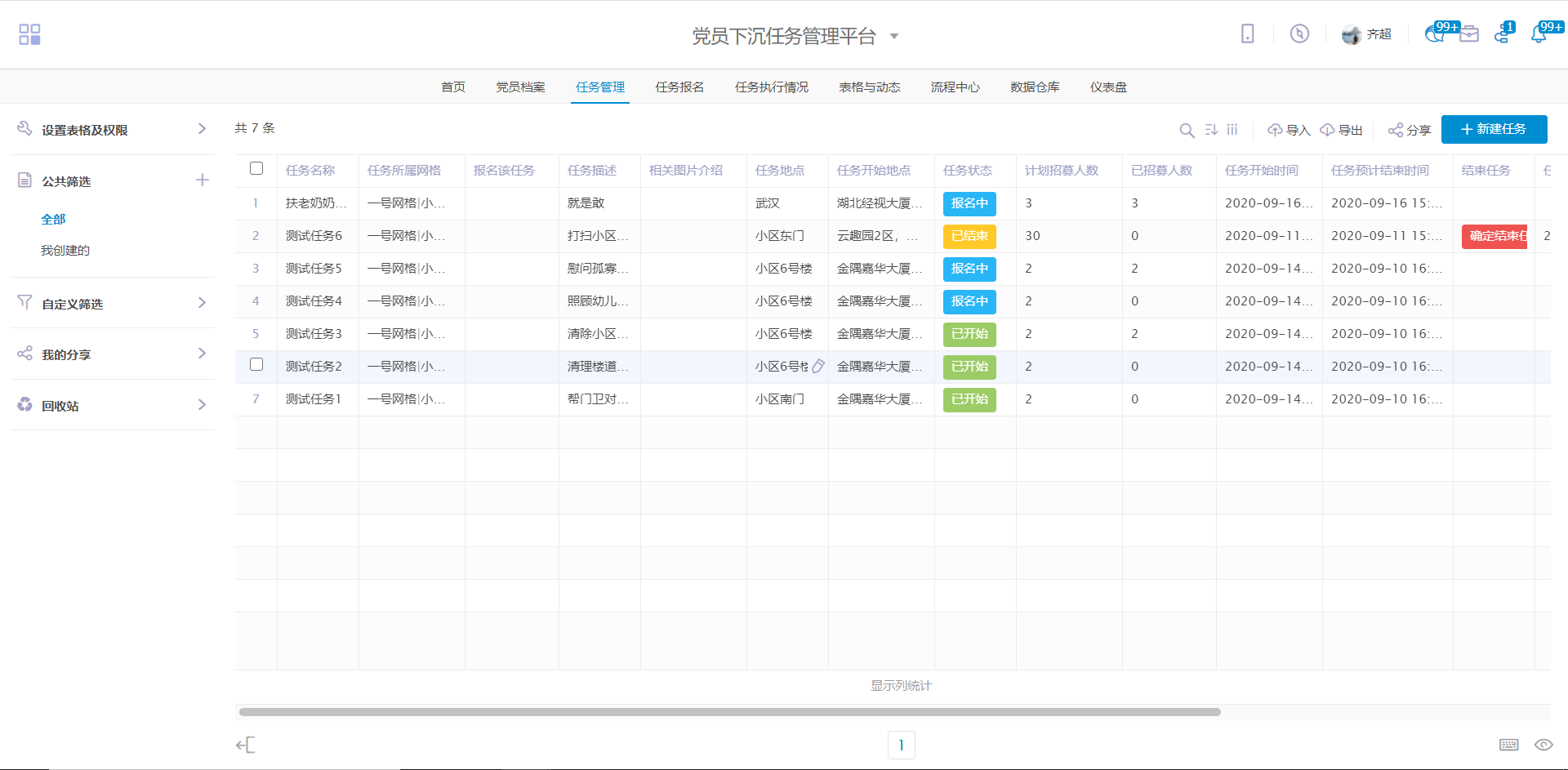Image resolution: width=1568 pixels, height=770 pixels.
Task: Open the 数据仓库 tab
Action: point(1034,87)
